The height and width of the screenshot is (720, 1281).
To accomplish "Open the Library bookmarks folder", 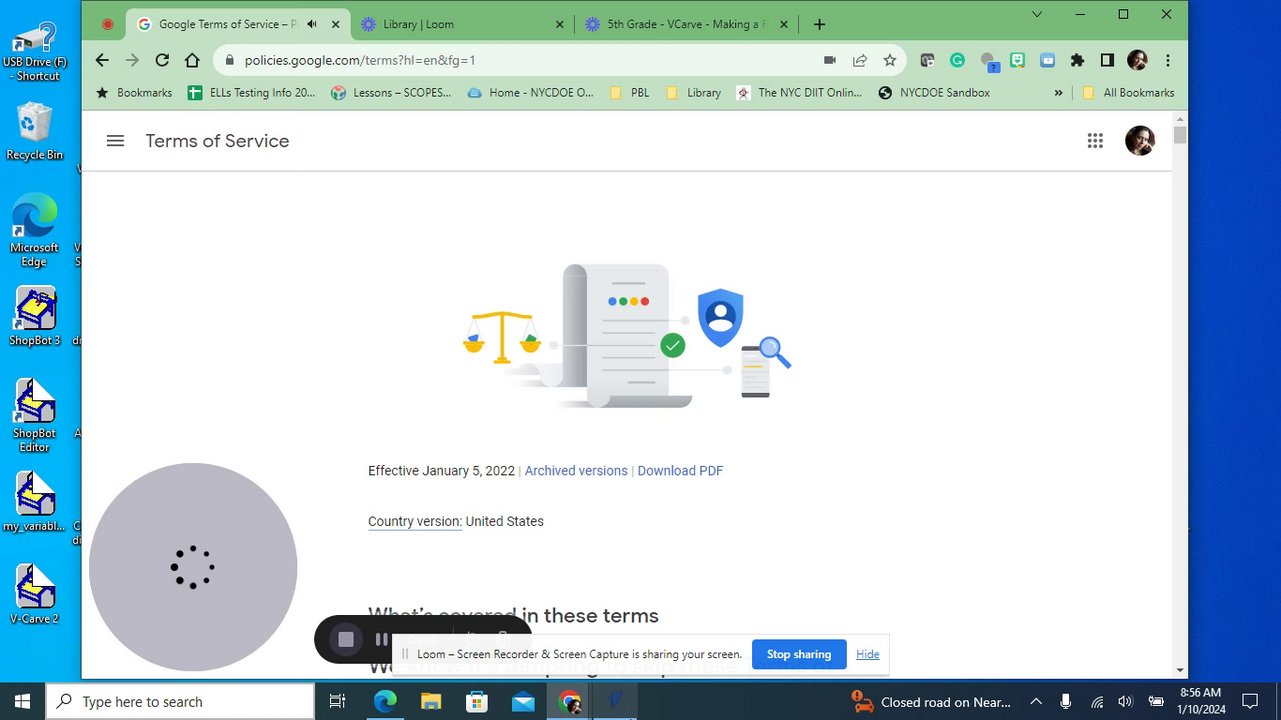I will (693, 93).
